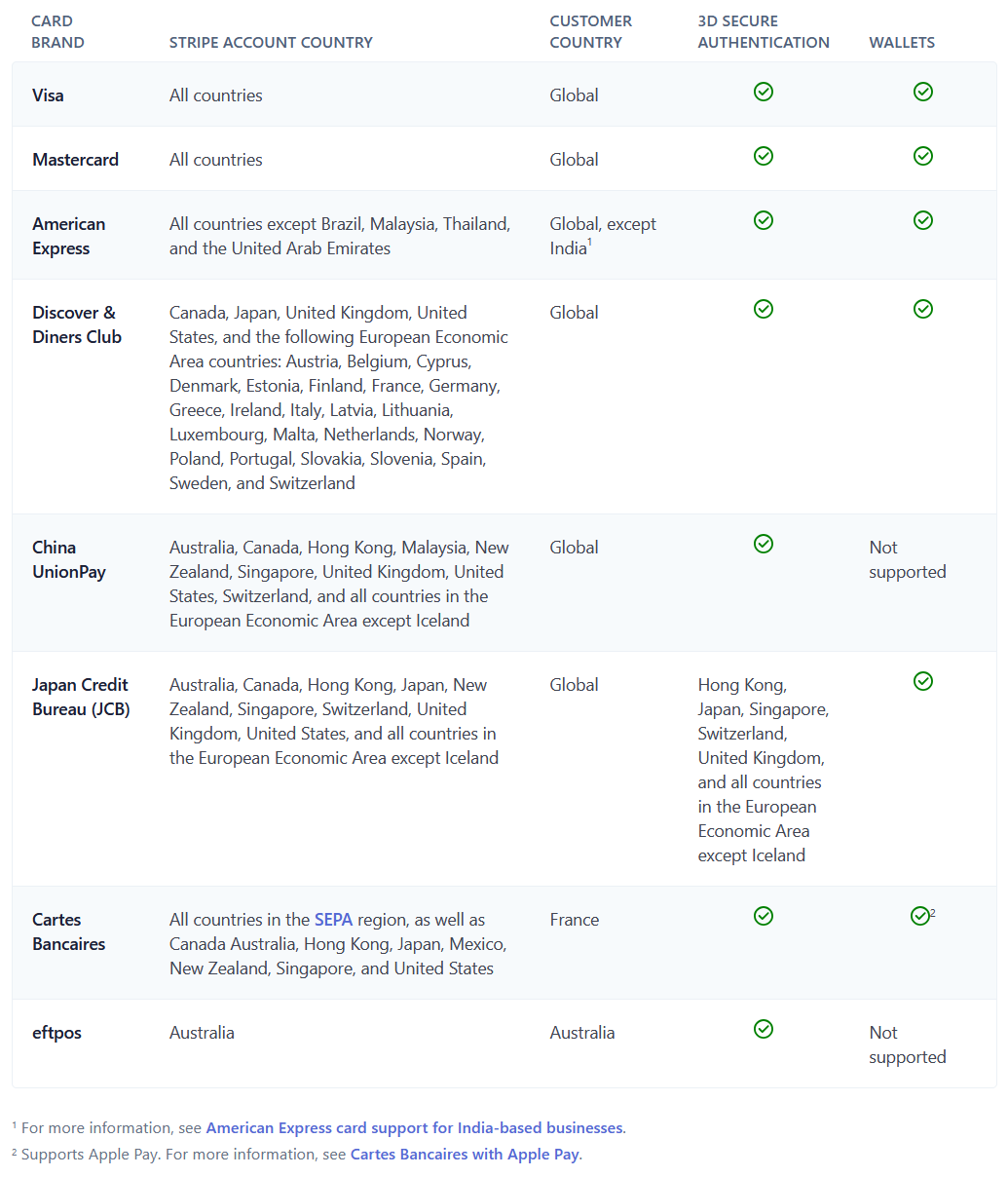Screen dimensions: 1008x1177
Task: Open Cartes Bancaires with Apple Pay link
Action: (465, 1154)
